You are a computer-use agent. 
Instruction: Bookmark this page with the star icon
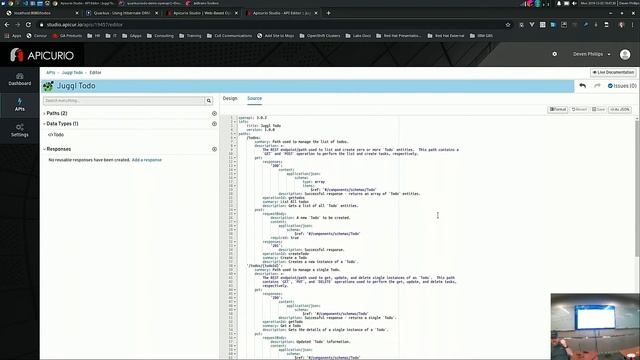pos(508,24)
